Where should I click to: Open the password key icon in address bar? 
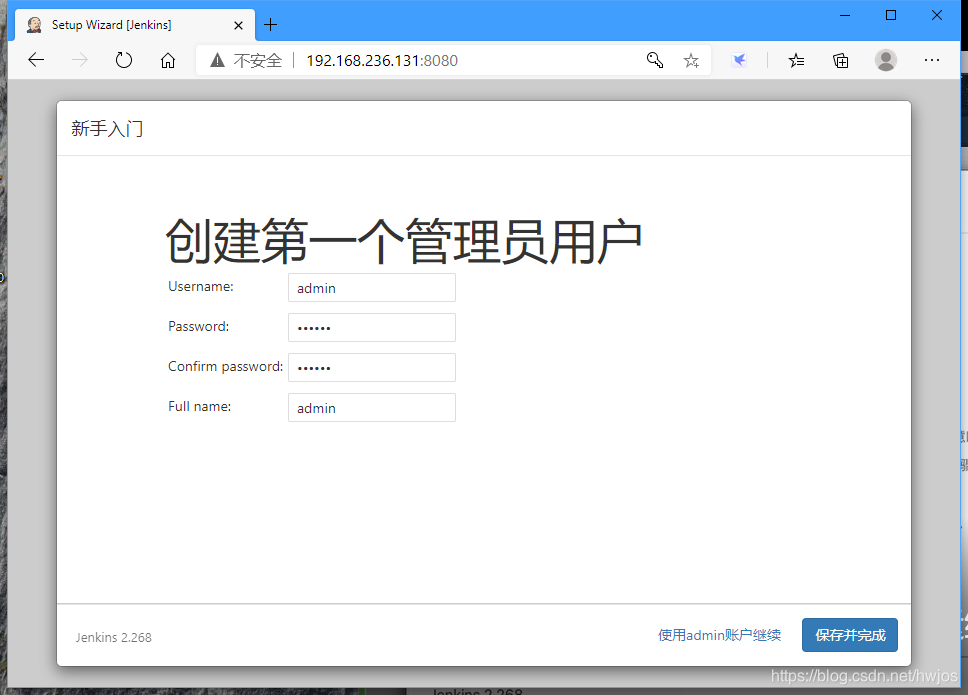click(x=655, y=60)
